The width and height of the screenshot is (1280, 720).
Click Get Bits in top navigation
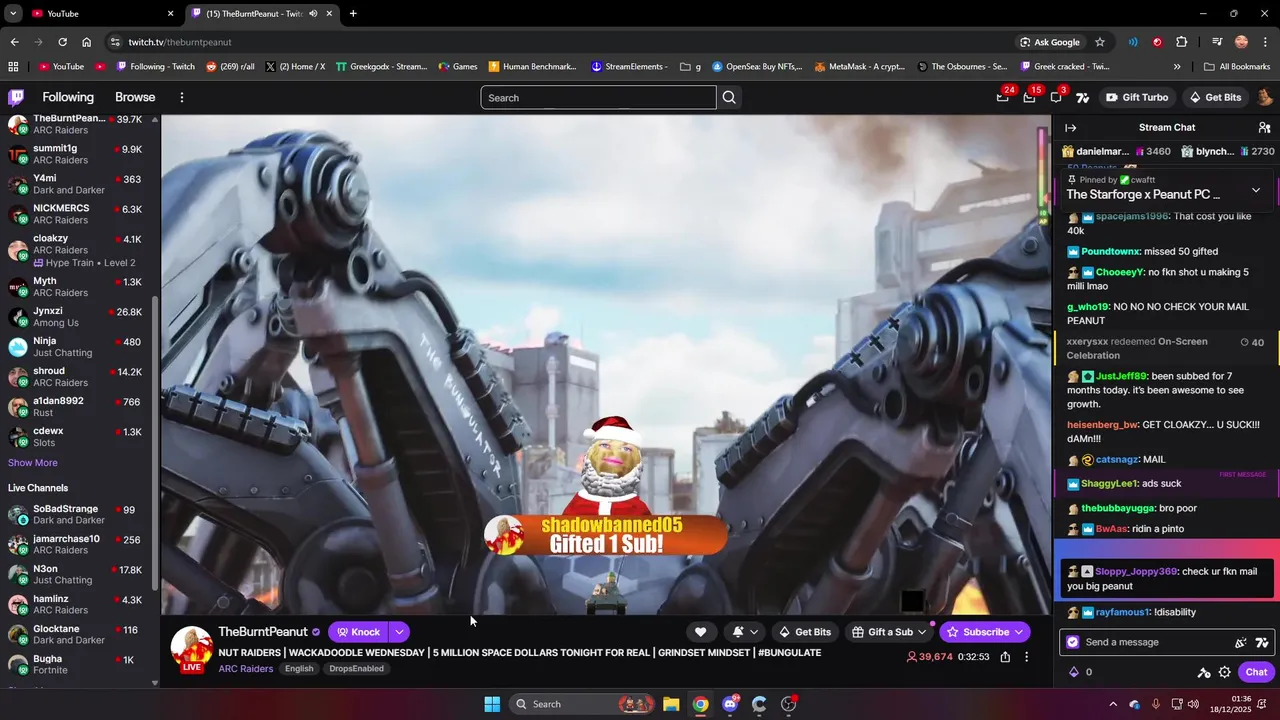[1214, 97]
